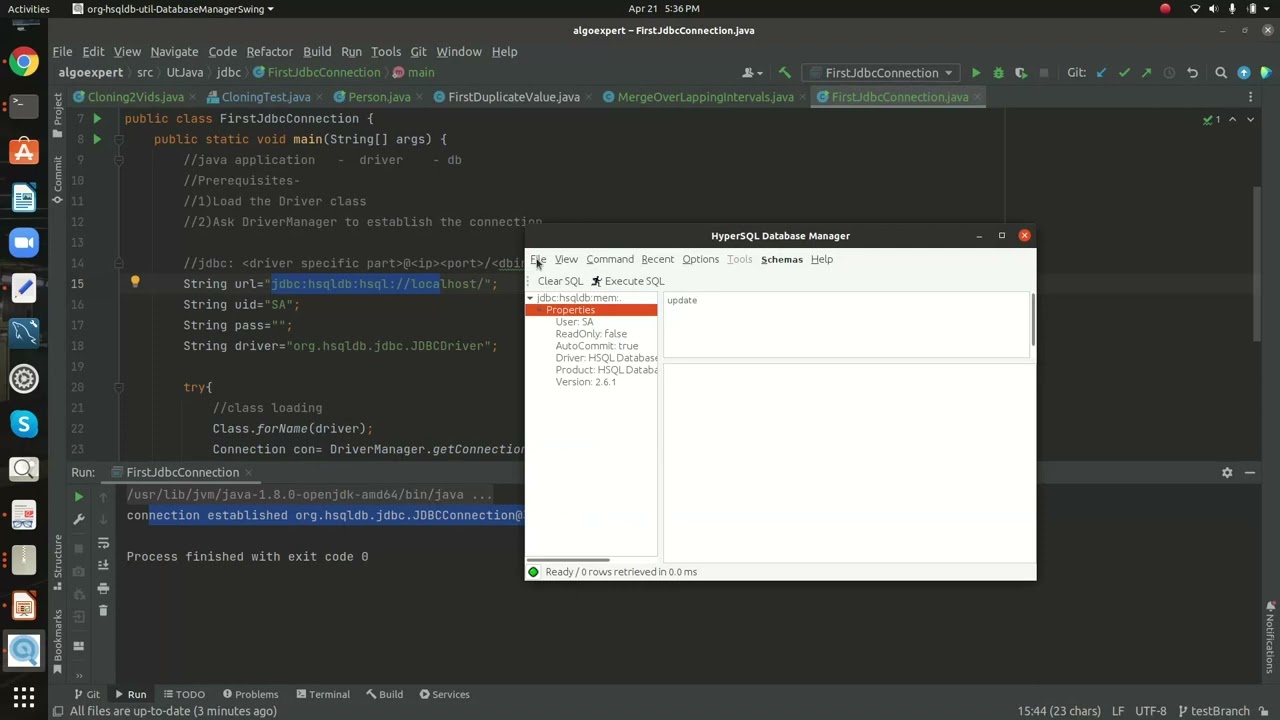
Task: Clear console with trash icon
Action: click(103, 611)
